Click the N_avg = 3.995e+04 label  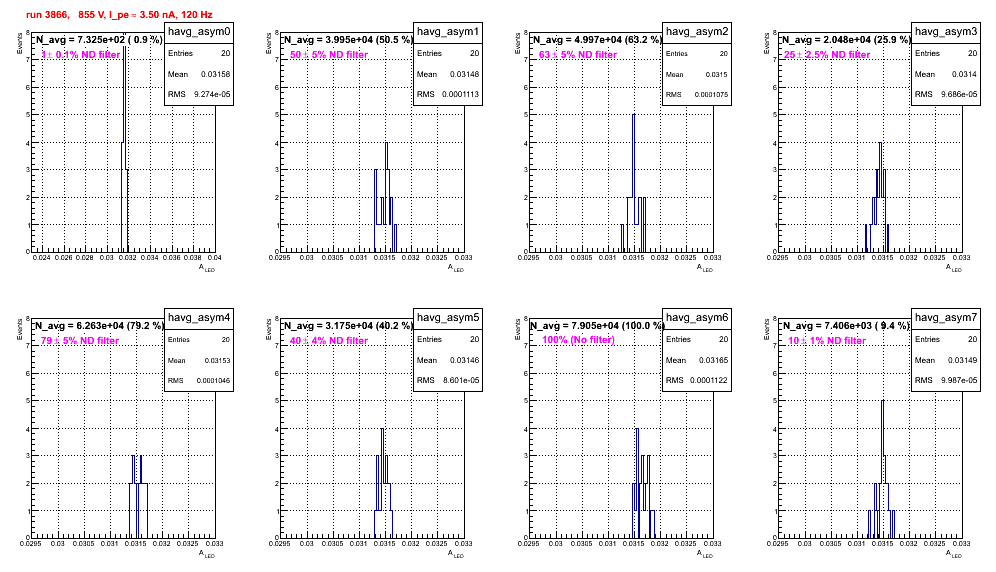[x=347, y=40]
